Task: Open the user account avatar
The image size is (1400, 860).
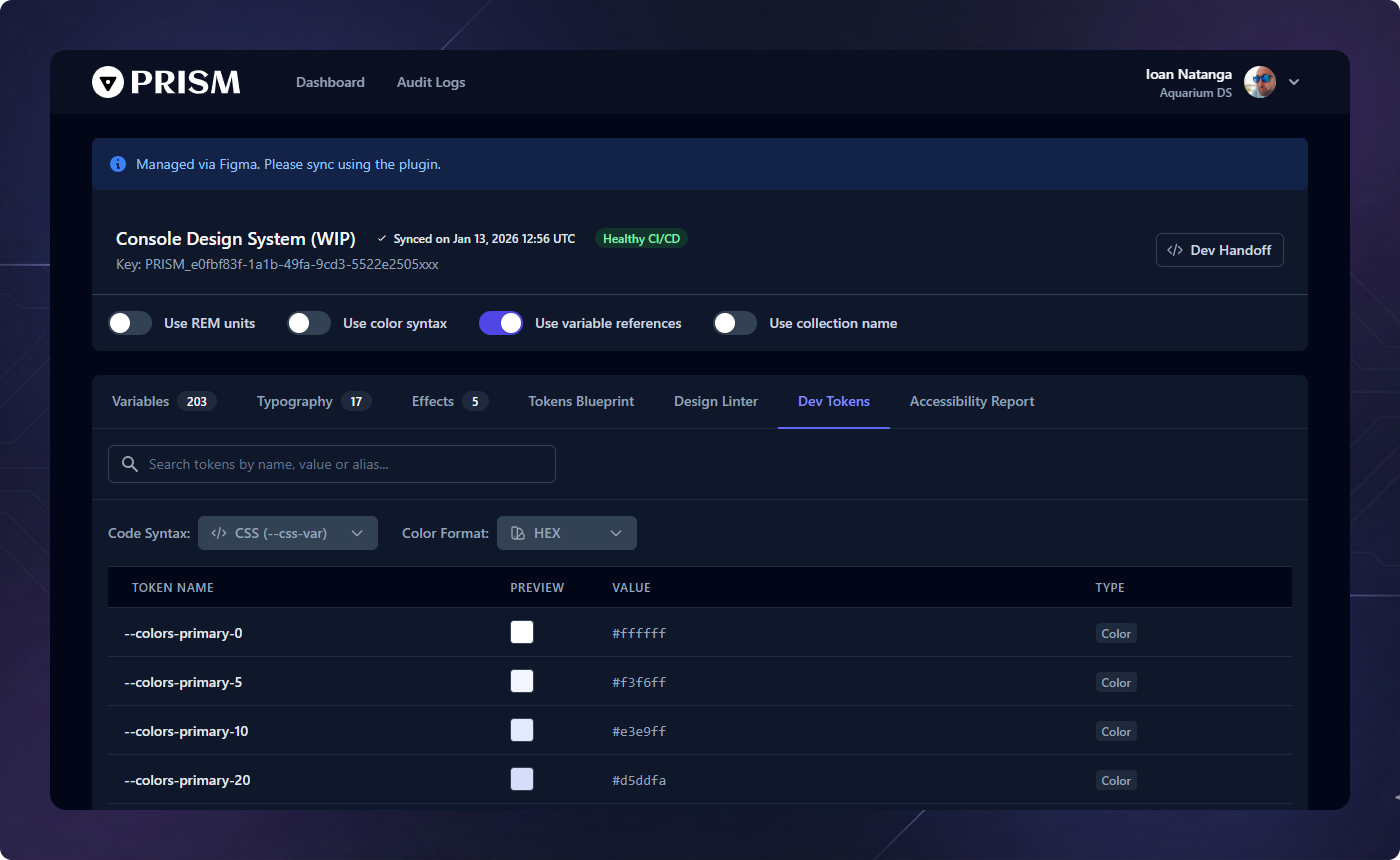Action: point(1259,82)
